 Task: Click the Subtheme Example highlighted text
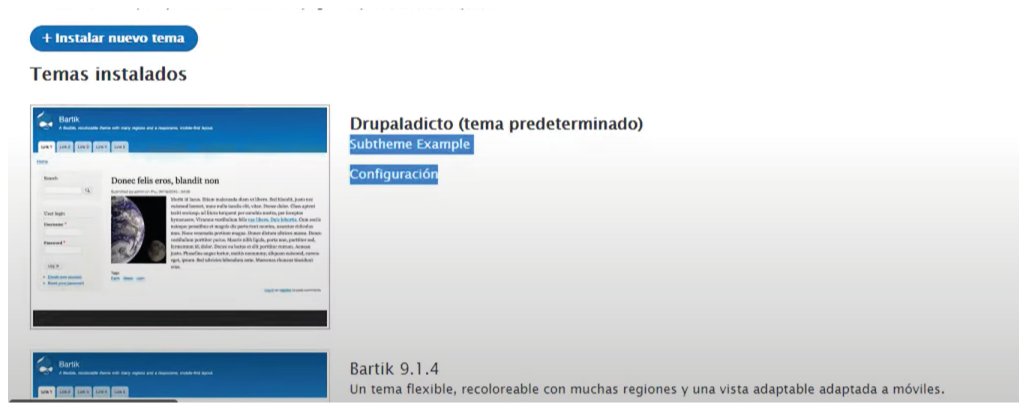(411, 144)
